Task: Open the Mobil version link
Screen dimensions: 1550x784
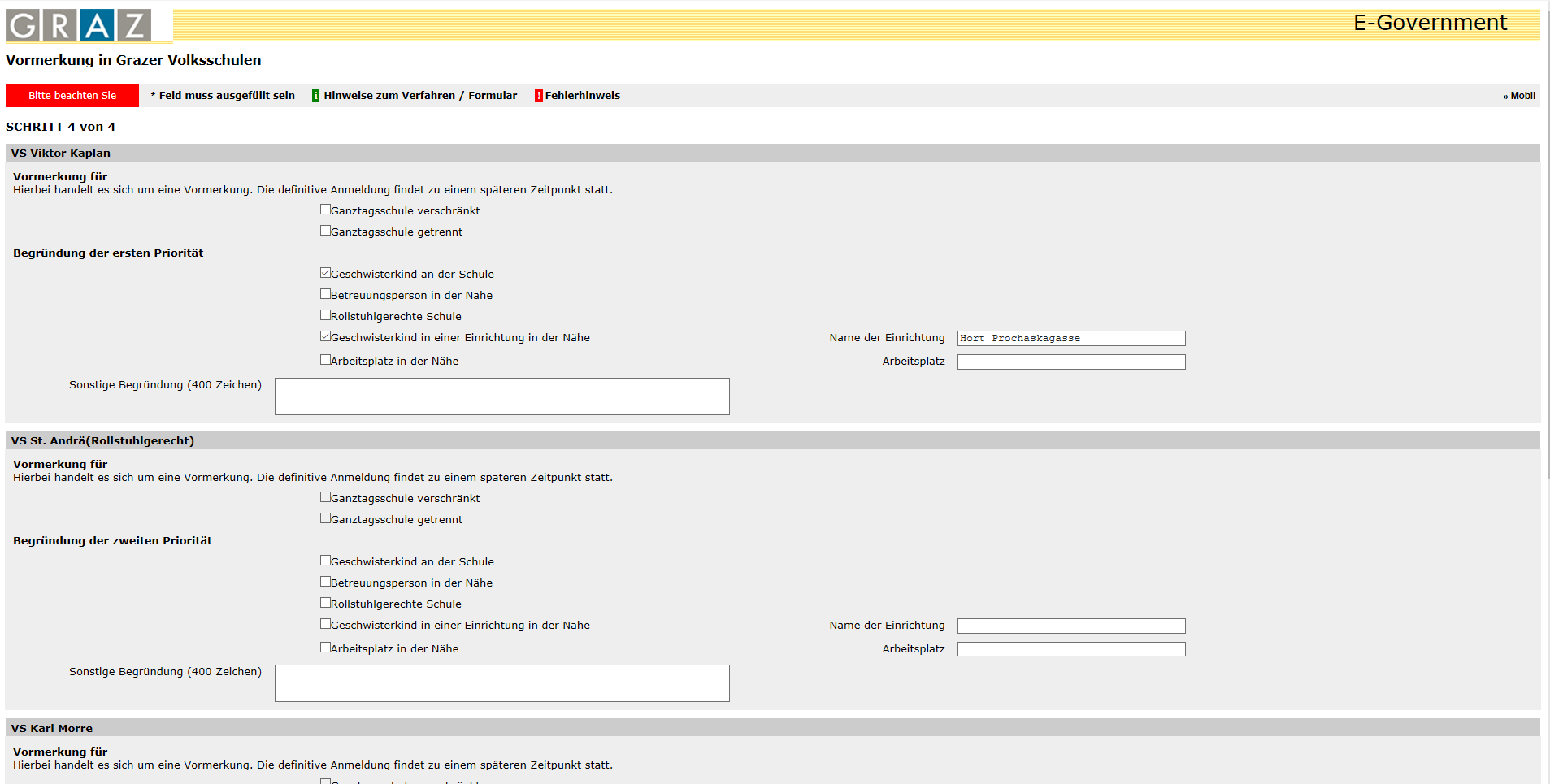Action: tap(1519, 96)
